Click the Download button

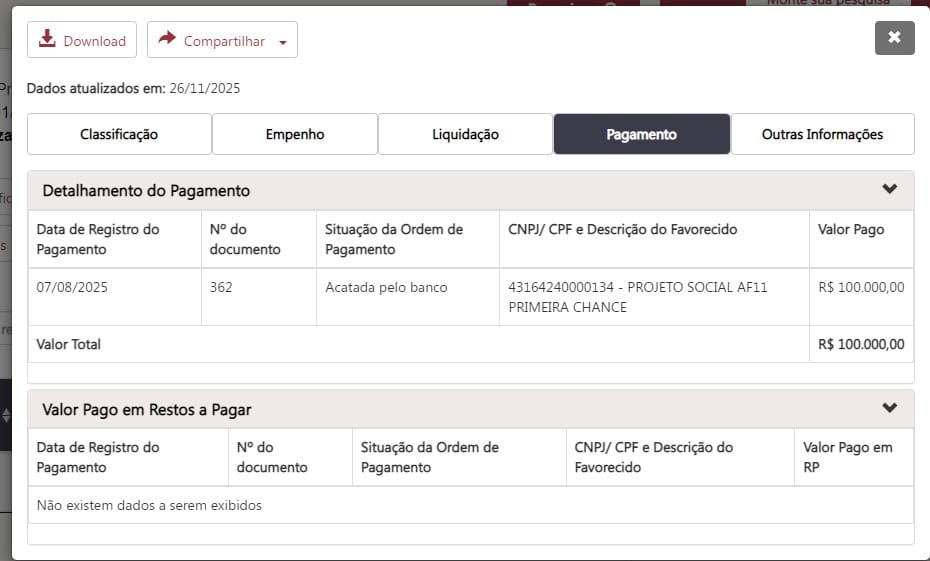point(82,40)
